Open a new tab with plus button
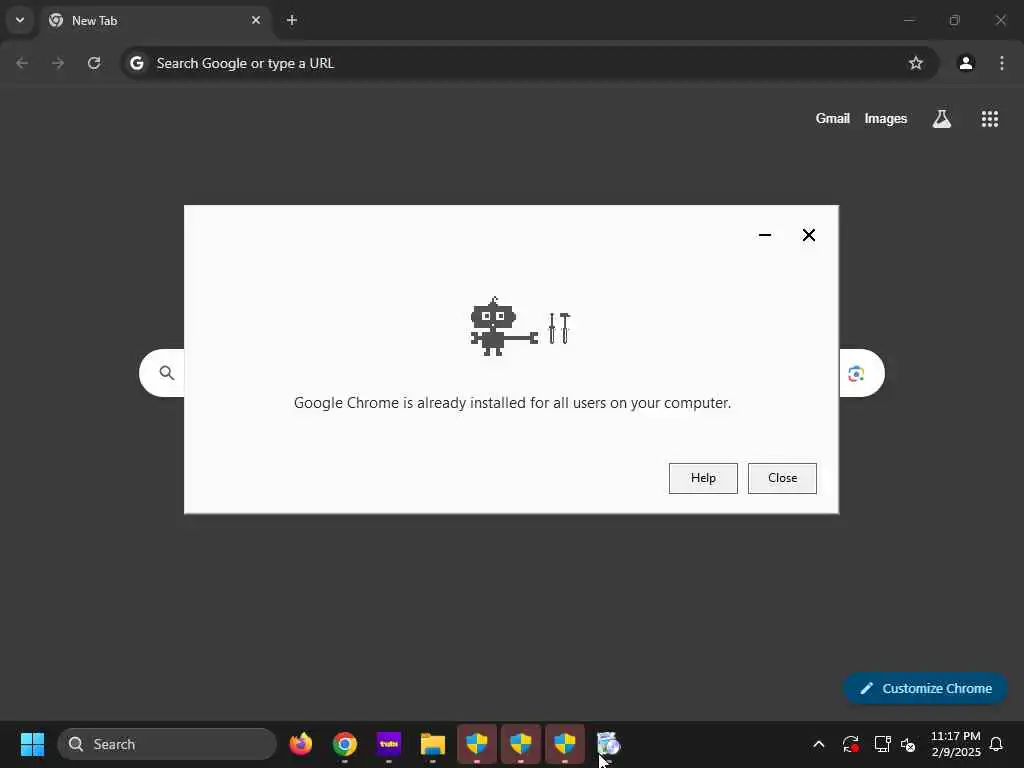 coord(292,20)
